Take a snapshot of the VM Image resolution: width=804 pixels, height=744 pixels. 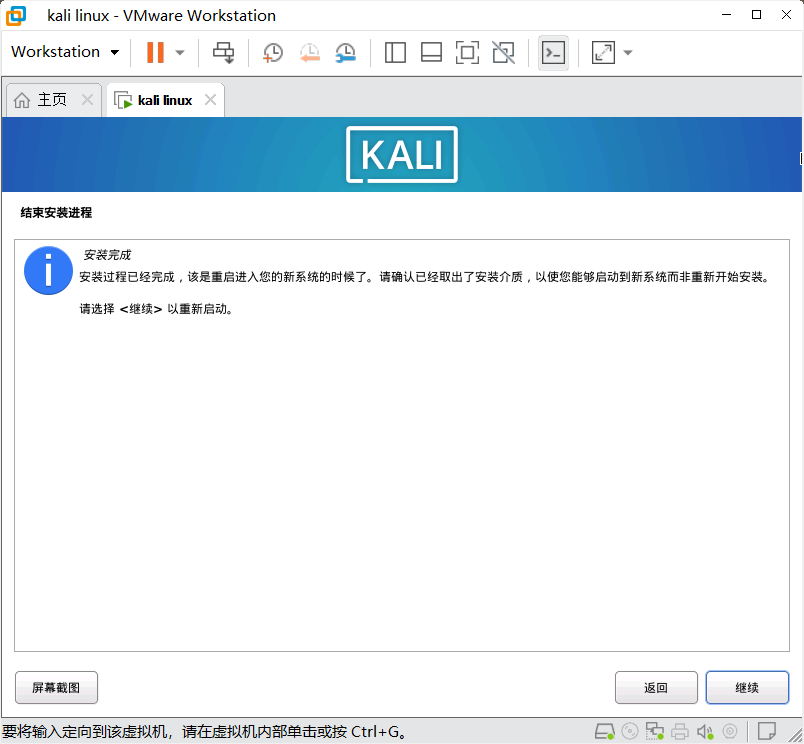pyautogui.click(x=273, y=52)
